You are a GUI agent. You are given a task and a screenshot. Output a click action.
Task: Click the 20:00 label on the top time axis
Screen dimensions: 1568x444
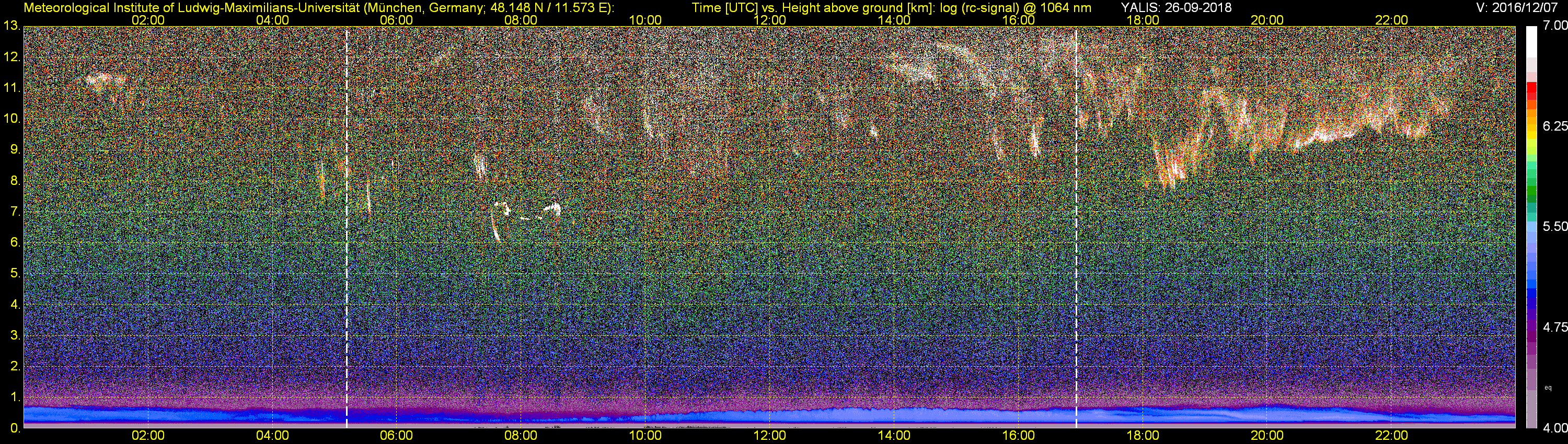1267,20
